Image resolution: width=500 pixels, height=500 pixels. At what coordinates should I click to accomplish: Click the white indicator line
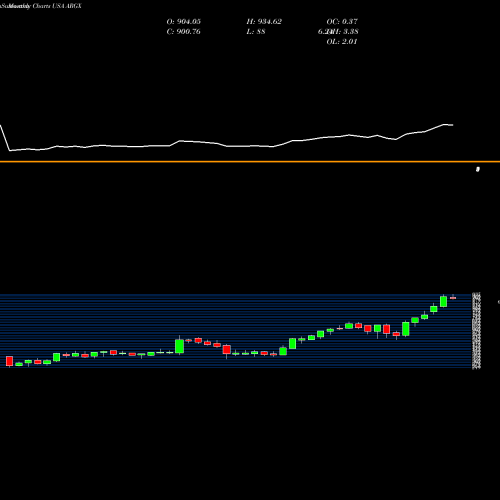227,138
